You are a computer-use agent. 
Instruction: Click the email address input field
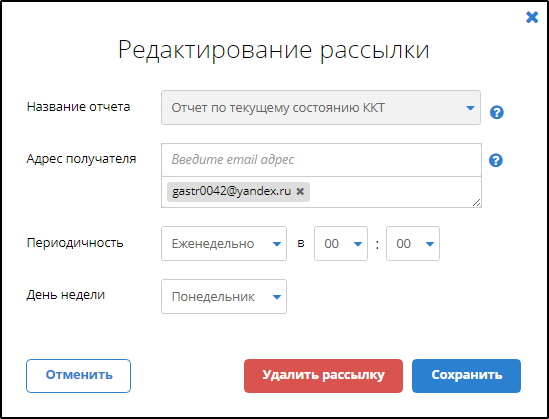(321, 160)
